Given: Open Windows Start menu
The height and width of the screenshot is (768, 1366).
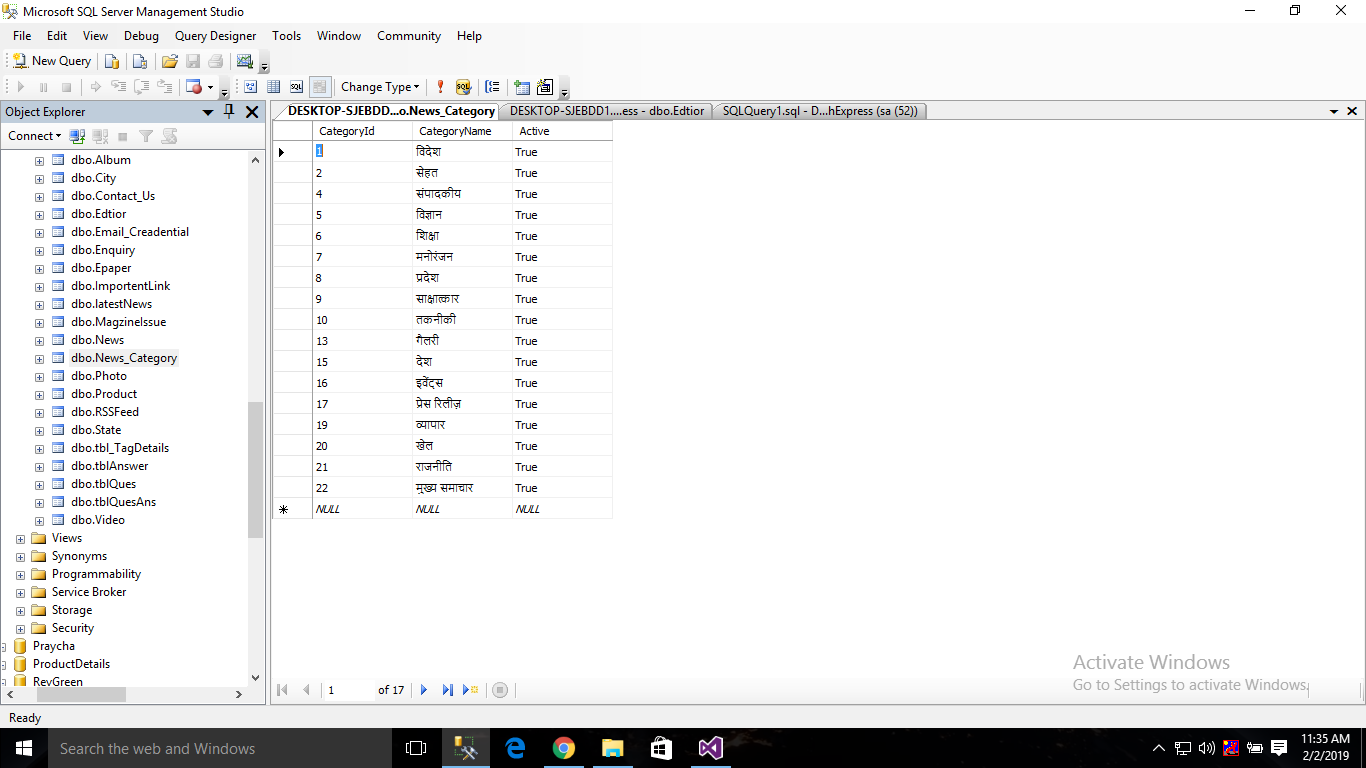Looking at the screenshot, I should (x=23, y=748).
